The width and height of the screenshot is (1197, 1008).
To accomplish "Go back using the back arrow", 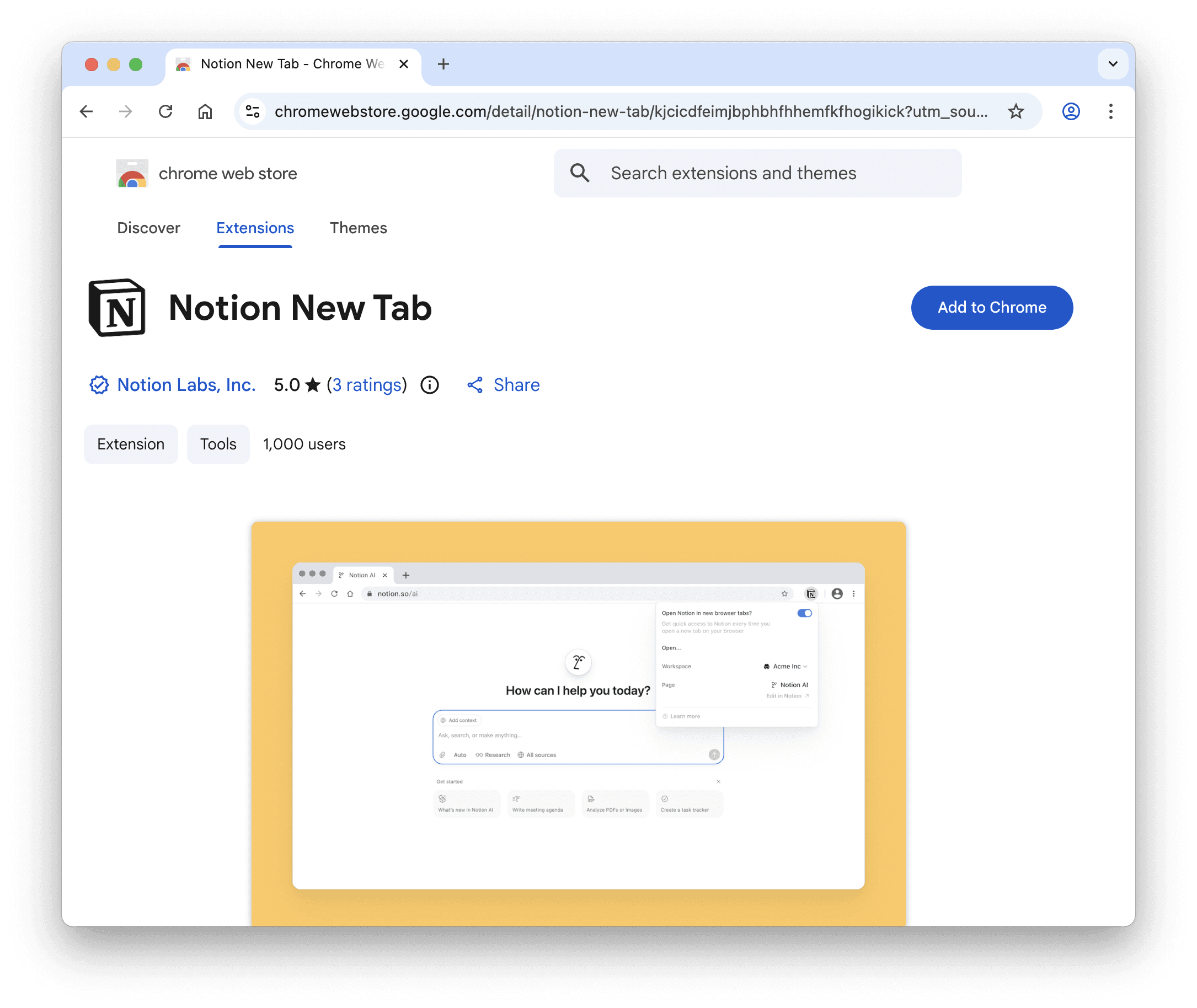I will pyautogui.click(x=86, y=111).
